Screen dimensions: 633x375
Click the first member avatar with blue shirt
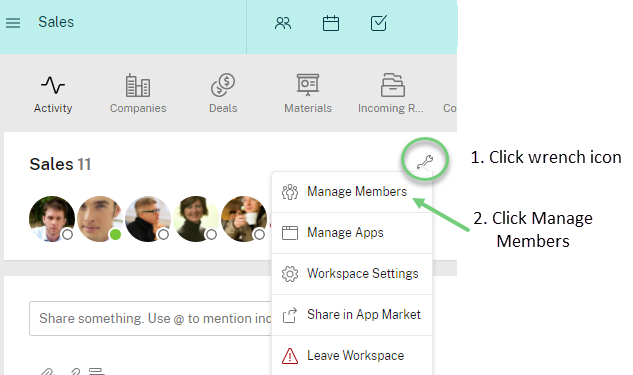[52, 219]
